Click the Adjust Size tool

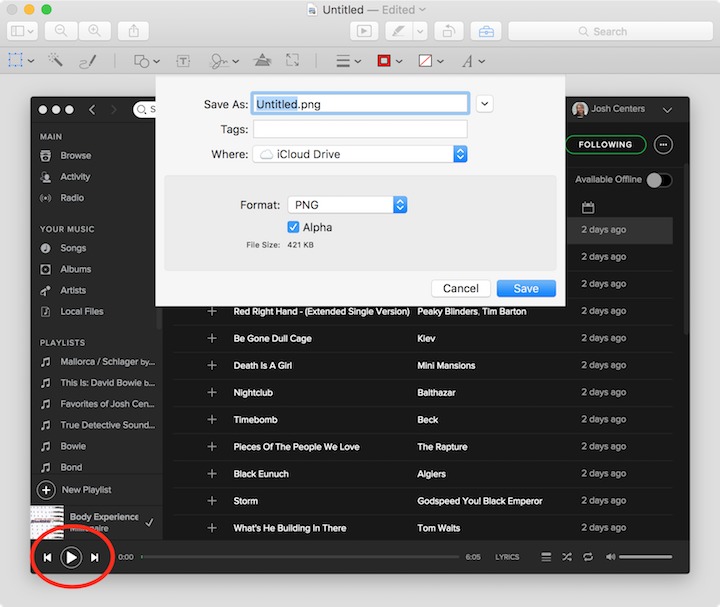coord(292,60)
